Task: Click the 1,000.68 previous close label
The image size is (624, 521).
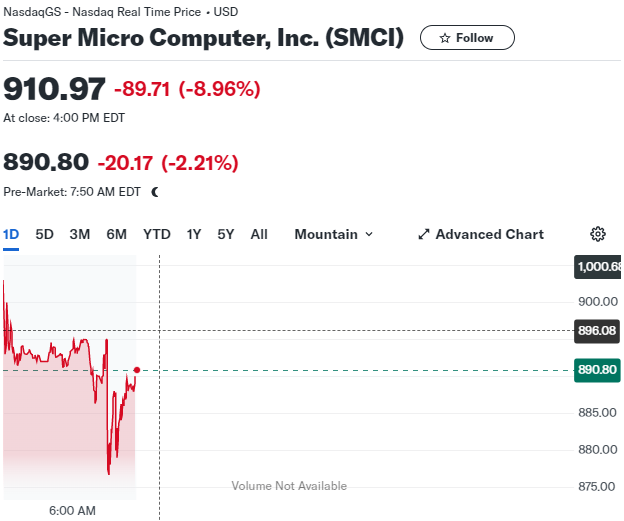Action: (x=598, y=267)
